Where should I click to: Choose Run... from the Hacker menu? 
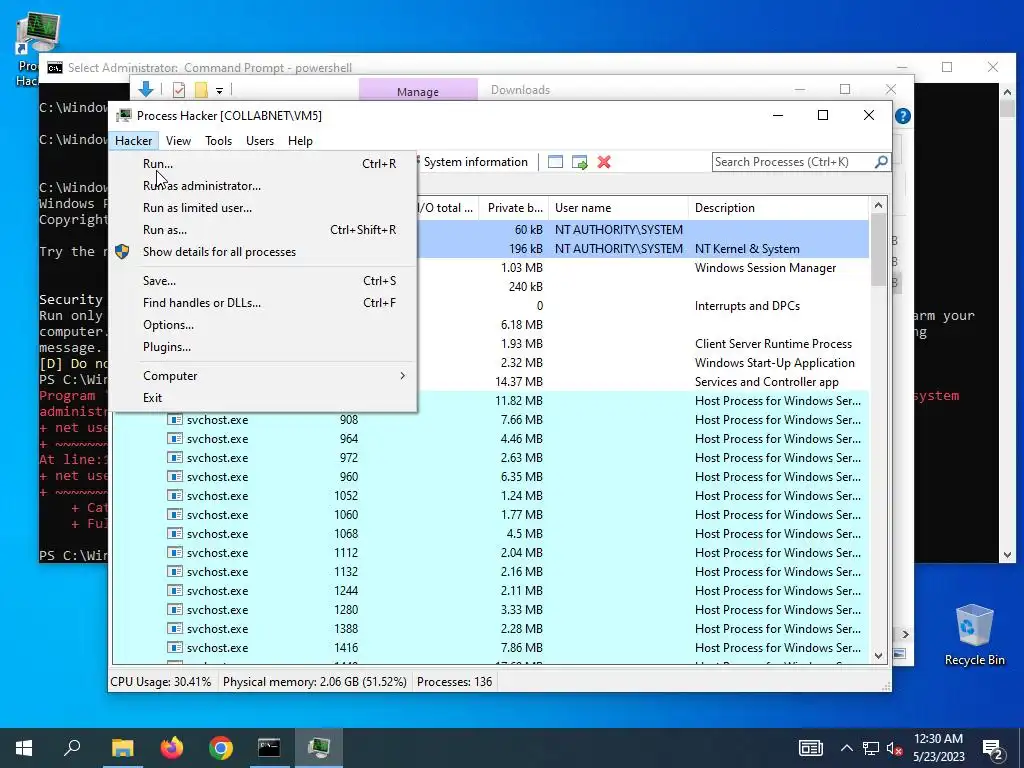(263, 163)
